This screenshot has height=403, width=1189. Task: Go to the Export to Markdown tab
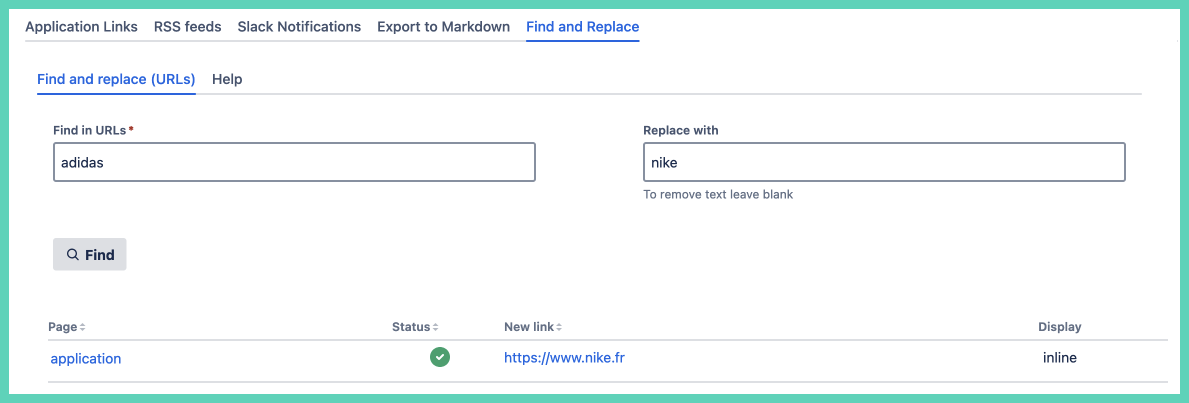coord(444,27)
